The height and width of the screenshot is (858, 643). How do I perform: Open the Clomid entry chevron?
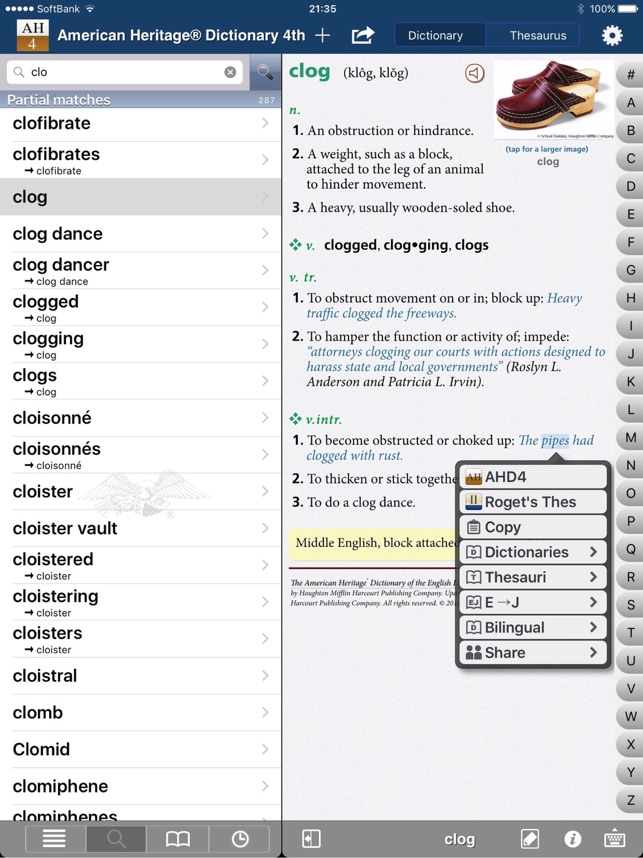click(265, 749)
